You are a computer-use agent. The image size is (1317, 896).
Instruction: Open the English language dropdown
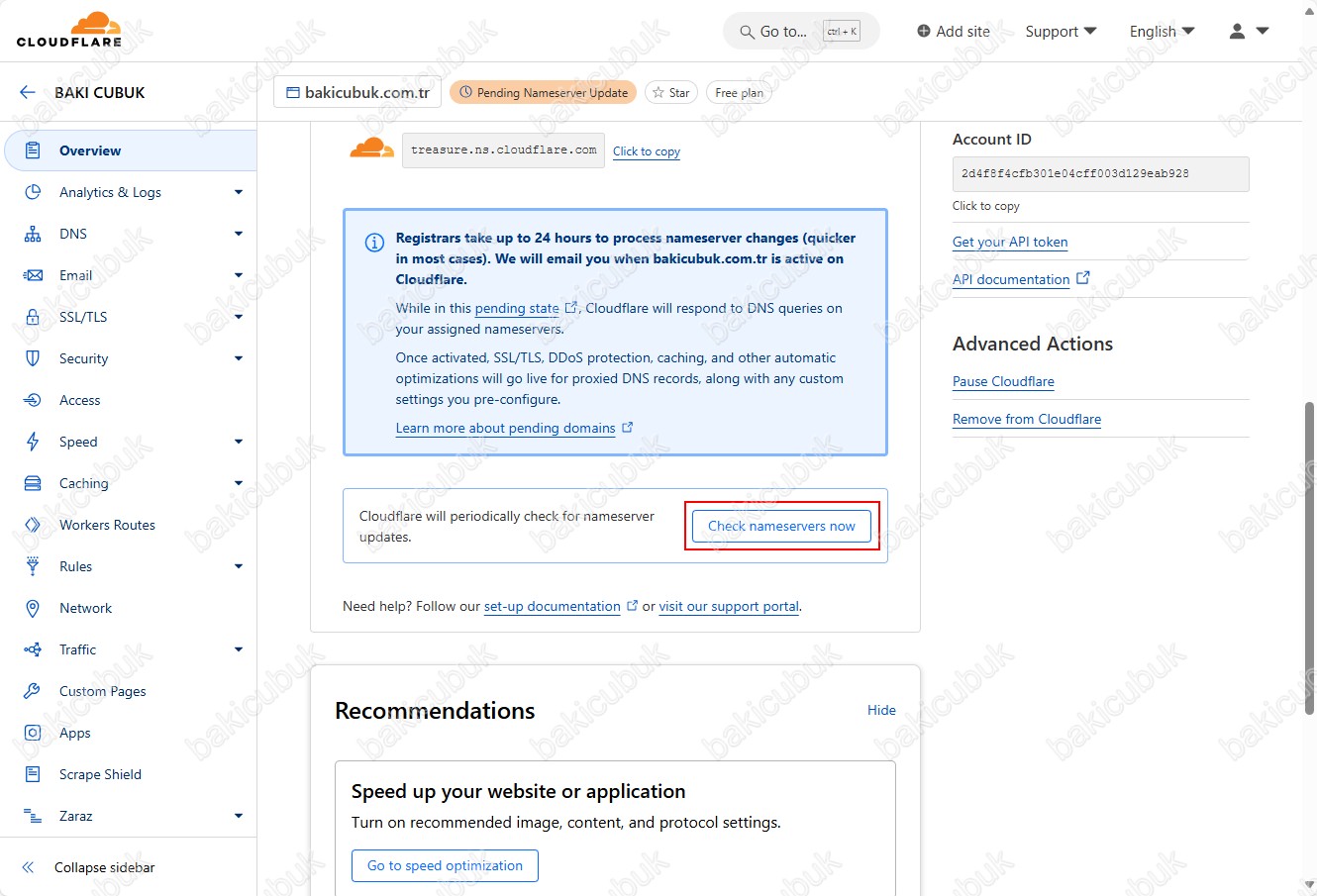click(1162, 32)
